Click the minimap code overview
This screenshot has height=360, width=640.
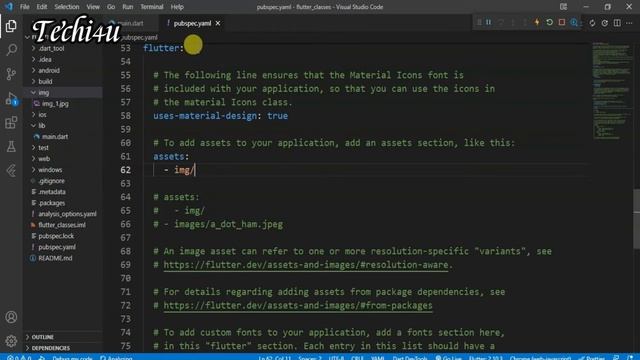tap(612, 90)
